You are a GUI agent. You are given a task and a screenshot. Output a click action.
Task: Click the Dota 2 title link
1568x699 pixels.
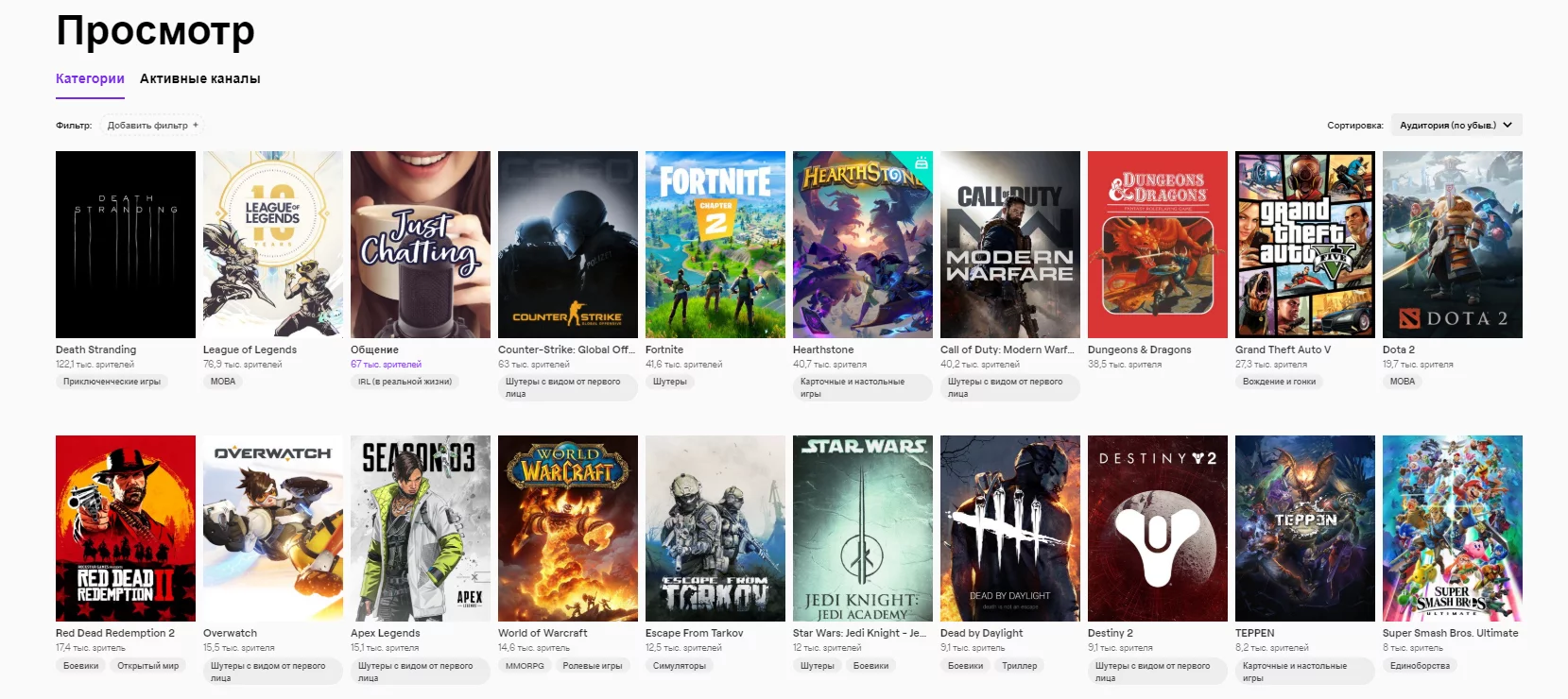pyautogui.click(x=1399, y=349)
